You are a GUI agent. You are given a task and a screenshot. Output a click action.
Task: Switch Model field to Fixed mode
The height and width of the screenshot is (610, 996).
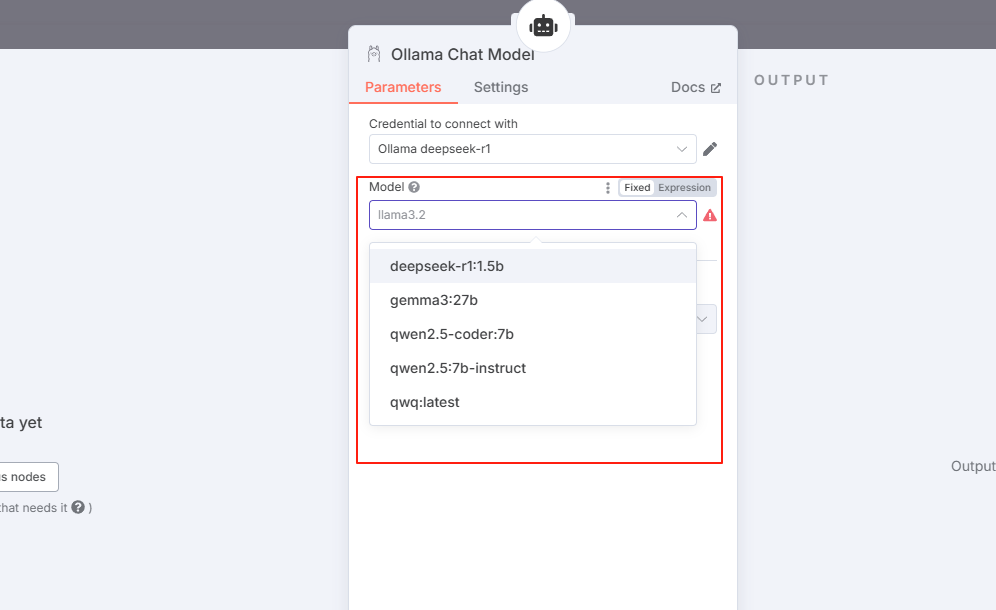pos(637,187)
